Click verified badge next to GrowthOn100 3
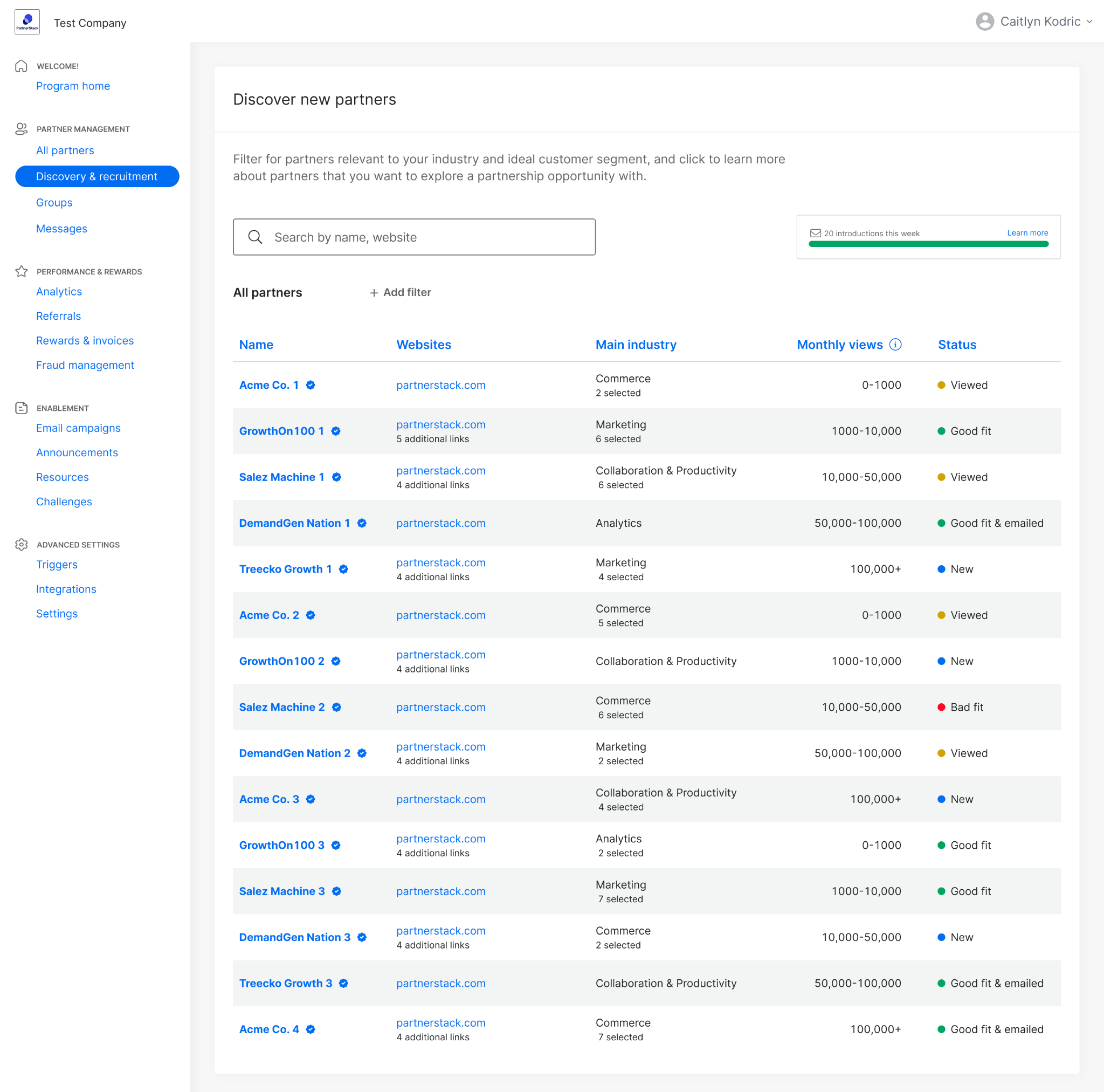The width and height of the screenshot is (1104, 1092). pos(336,845)
